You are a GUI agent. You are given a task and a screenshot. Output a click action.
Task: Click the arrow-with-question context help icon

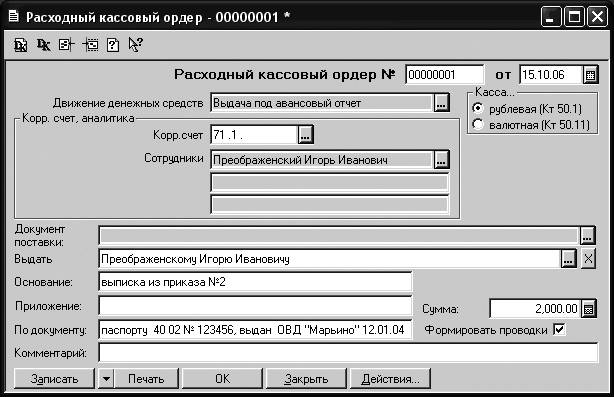tap(135, 45)
